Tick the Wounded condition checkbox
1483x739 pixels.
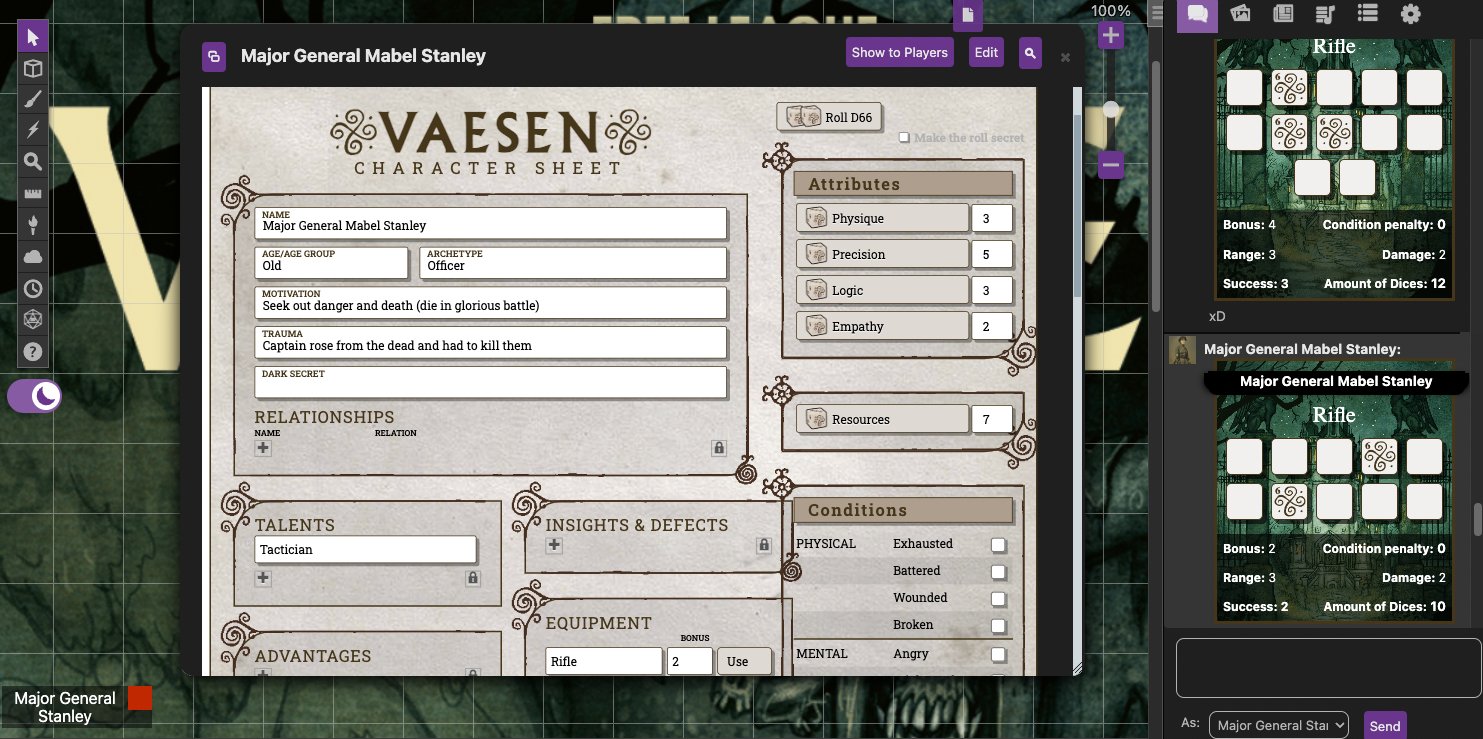point(998,599)
